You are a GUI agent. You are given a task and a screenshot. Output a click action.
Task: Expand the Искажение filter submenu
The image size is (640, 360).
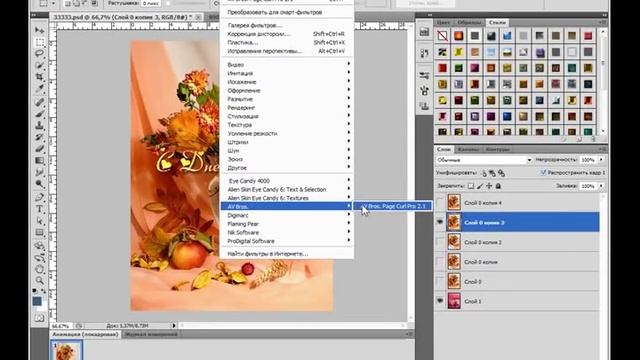(287, 82)
